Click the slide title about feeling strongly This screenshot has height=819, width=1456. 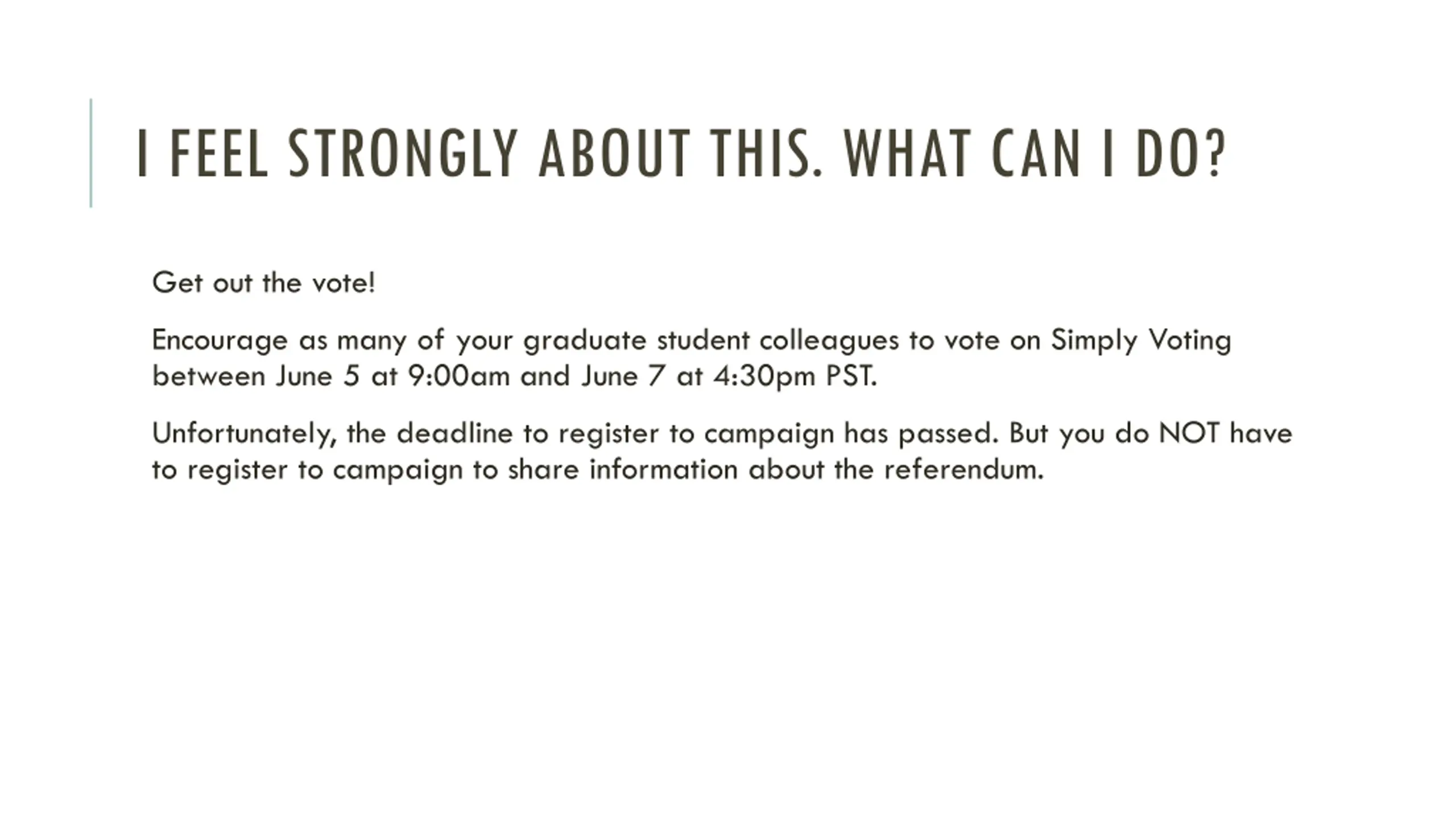[x=681, y=153]
